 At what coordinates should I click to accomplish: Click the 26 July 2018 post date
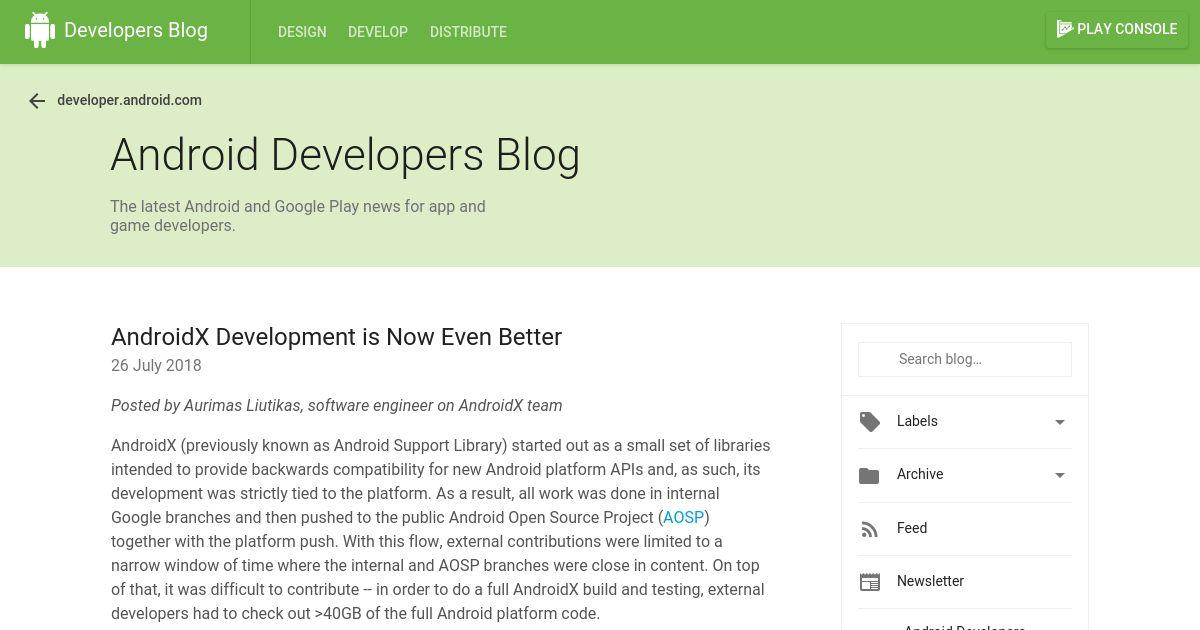[156, 366]
